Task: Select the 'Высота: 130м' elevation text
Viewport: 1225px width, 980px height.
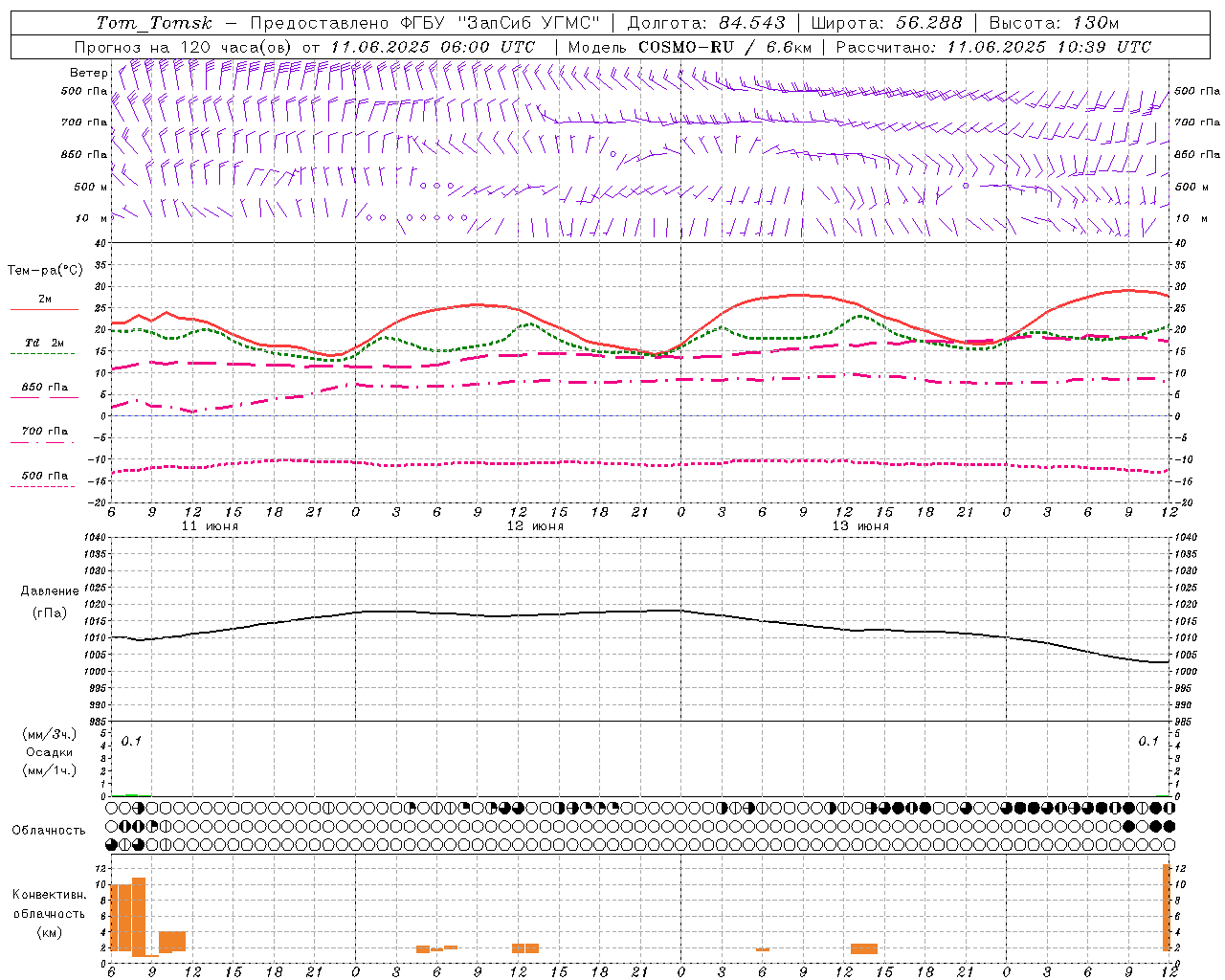Action: point(1054,23)
